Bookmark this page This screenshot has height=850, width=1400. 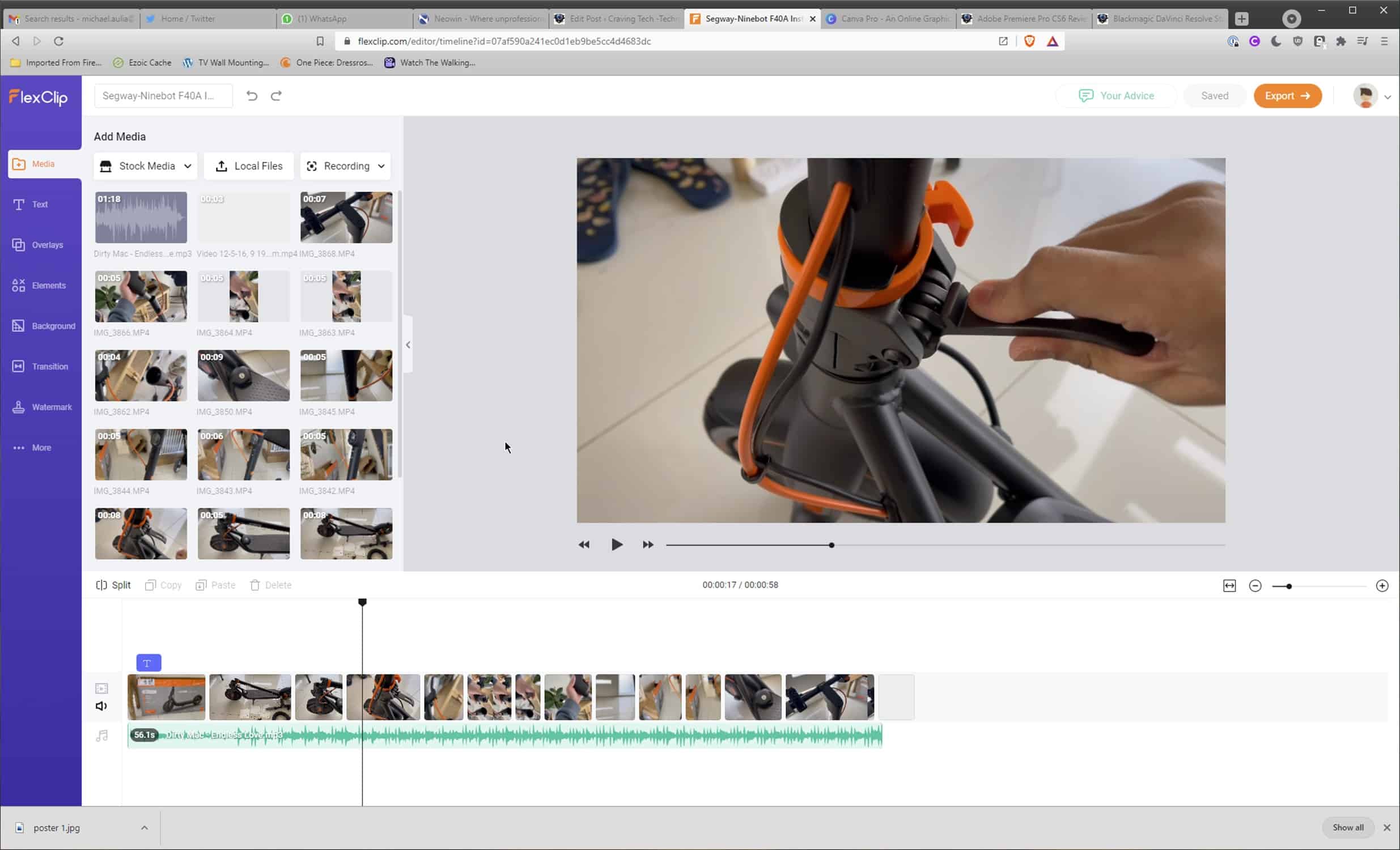pyautogui.click(x=320, y=41)
